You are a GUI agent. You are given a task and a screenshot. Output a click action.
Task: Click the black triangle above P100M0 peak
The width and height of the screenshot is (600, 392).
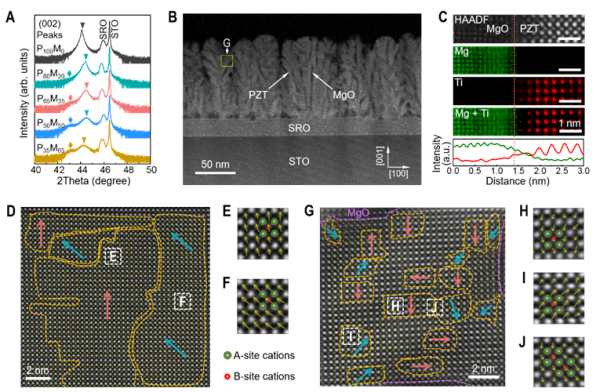(x=82, y=25)
